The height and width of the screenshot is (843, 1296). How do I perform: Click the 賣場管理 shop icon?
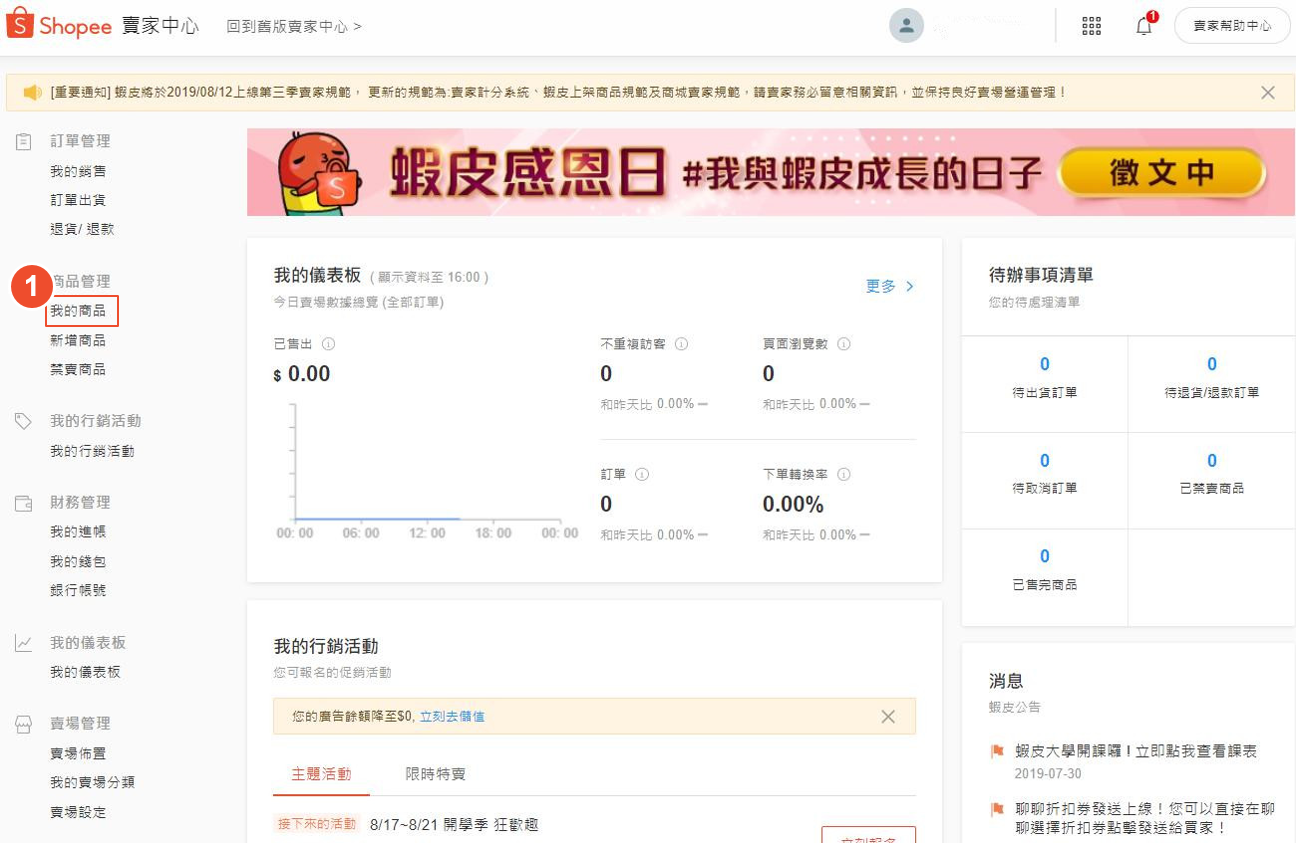coord(23,724)
